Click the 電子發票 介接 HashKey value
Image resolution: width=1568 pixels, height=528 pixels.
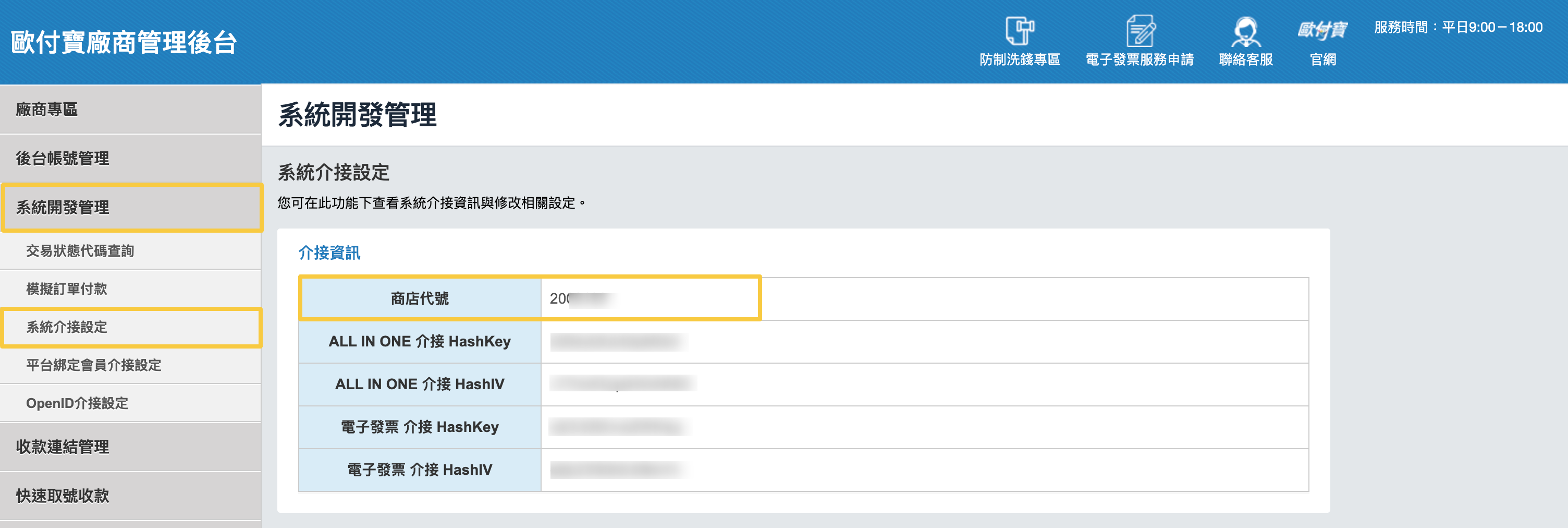618,427
